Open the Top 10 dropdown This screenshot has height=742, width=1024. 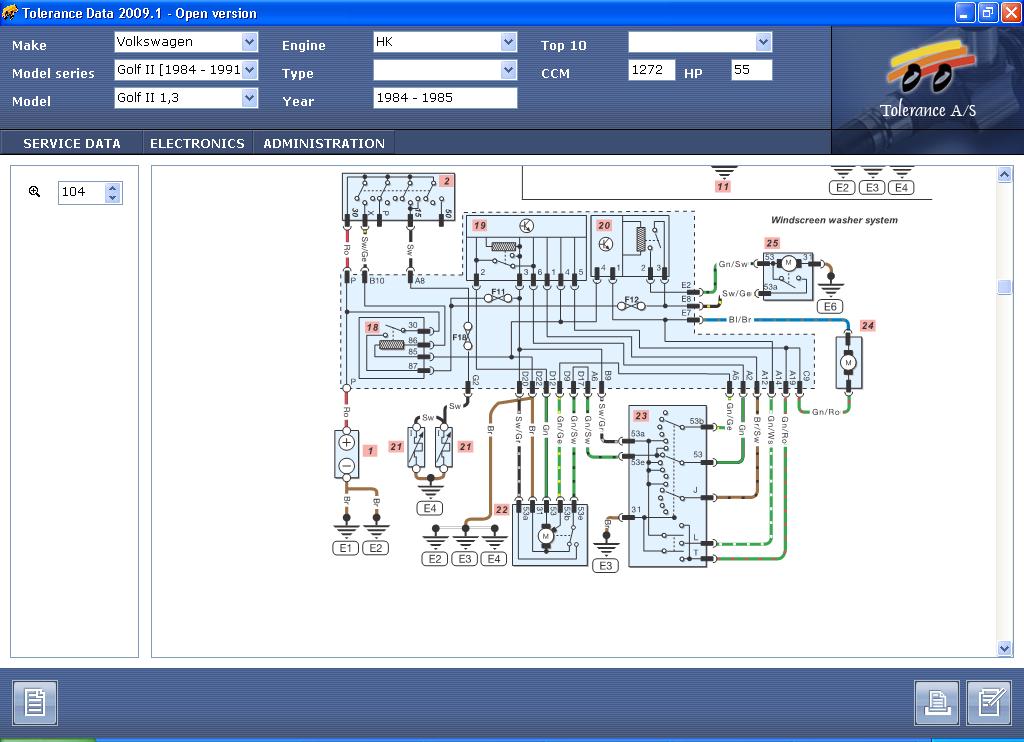click(x=763, y=42)
